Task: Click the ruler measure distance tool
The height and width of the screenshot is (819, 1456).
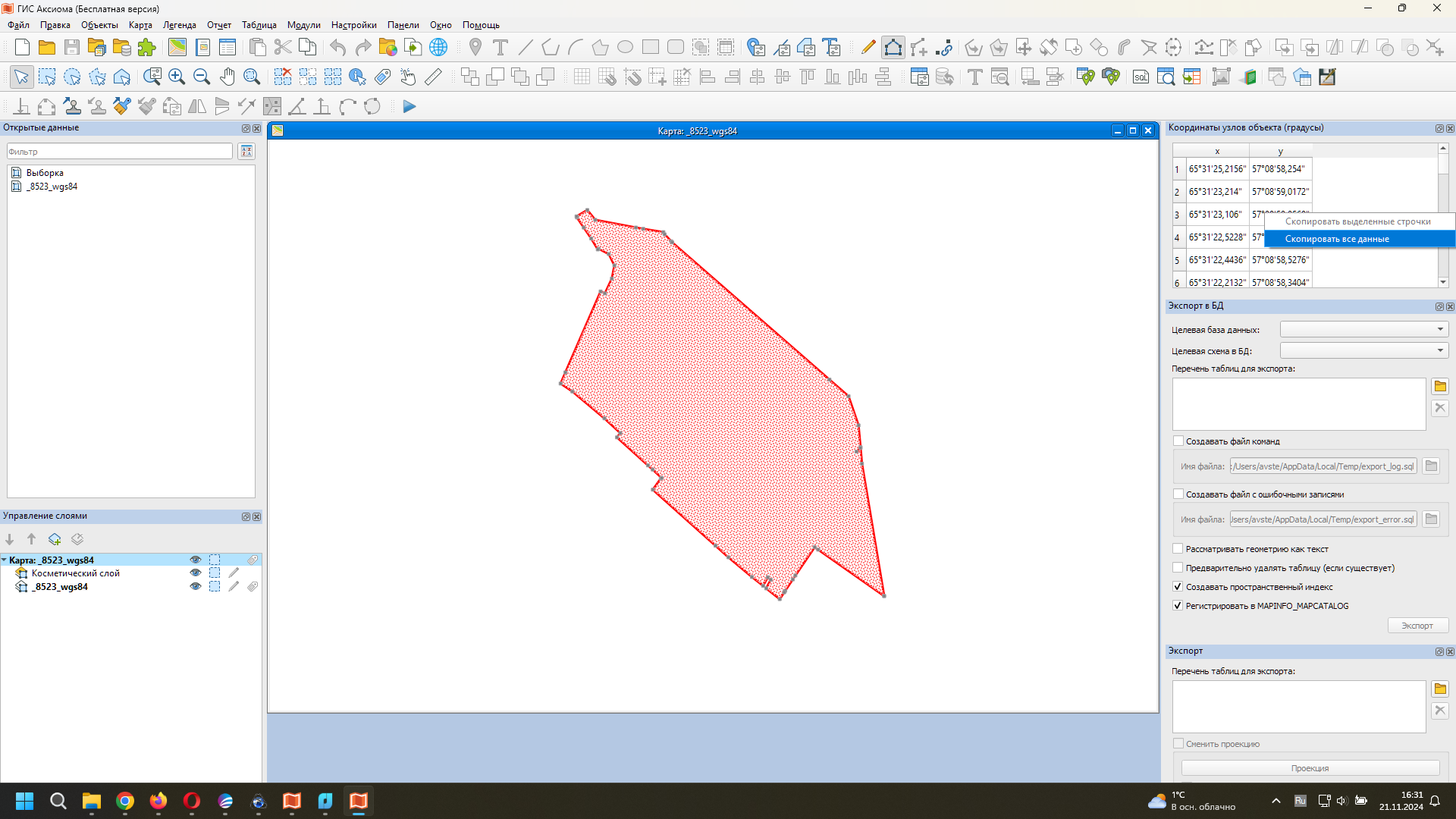Action: tap(433, 77)
